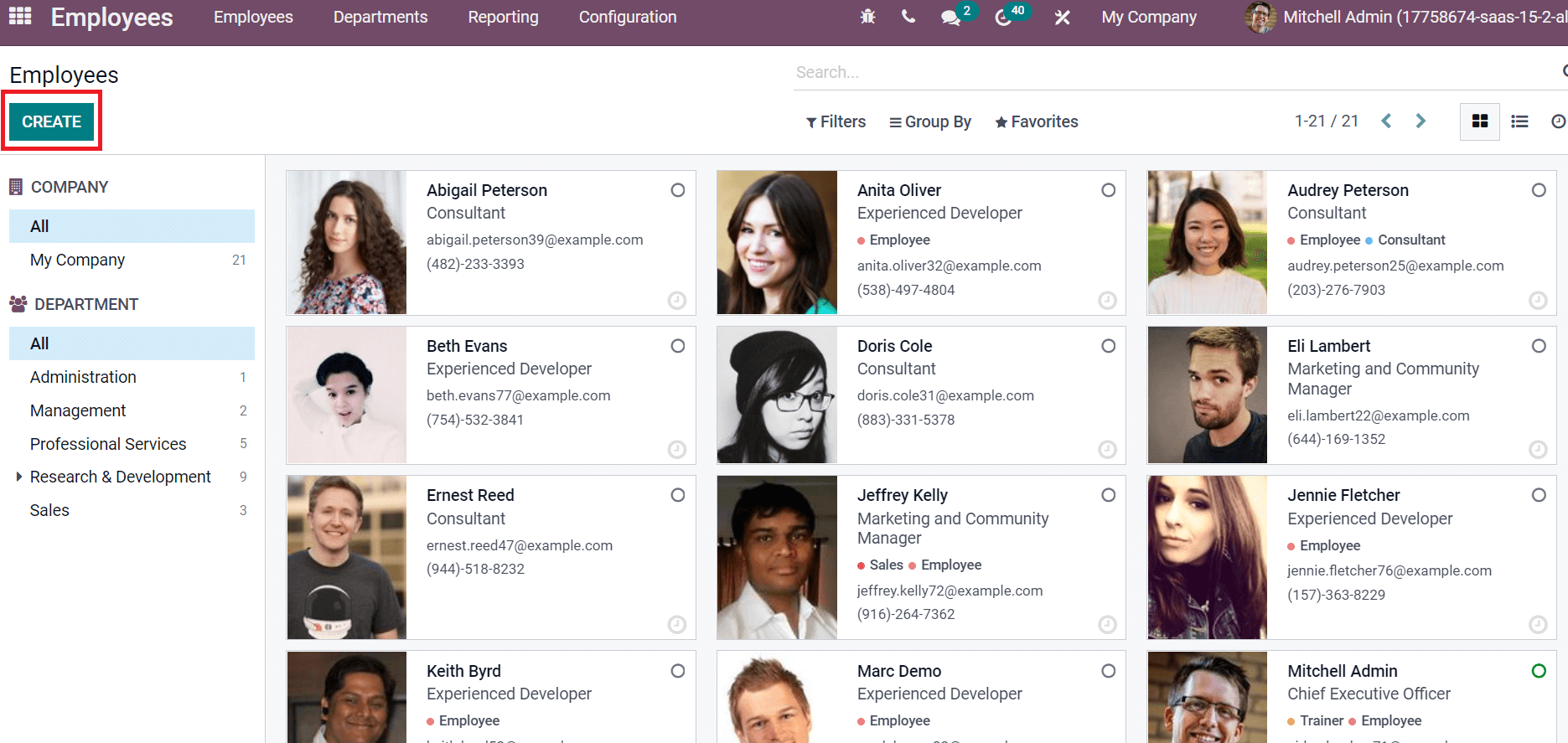The height and width of the screenshot is (743, 1568).
Task: Click the Department people icon
Action: pyautogui.click(x=18, y=304)
